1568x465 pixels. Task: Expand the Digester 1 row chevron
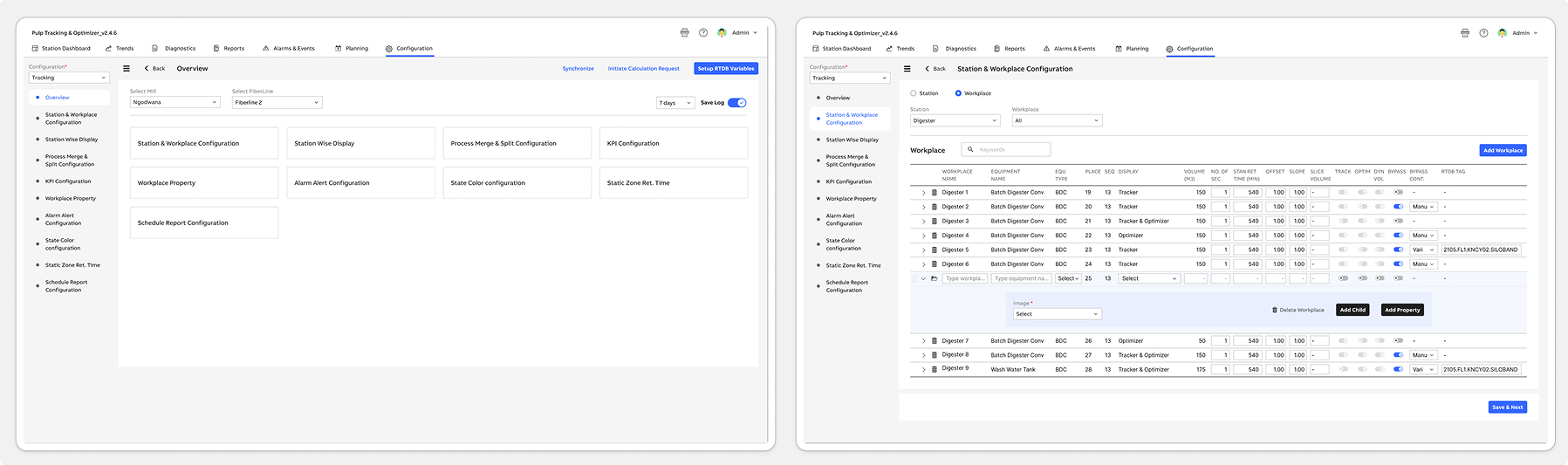point(924,193)
